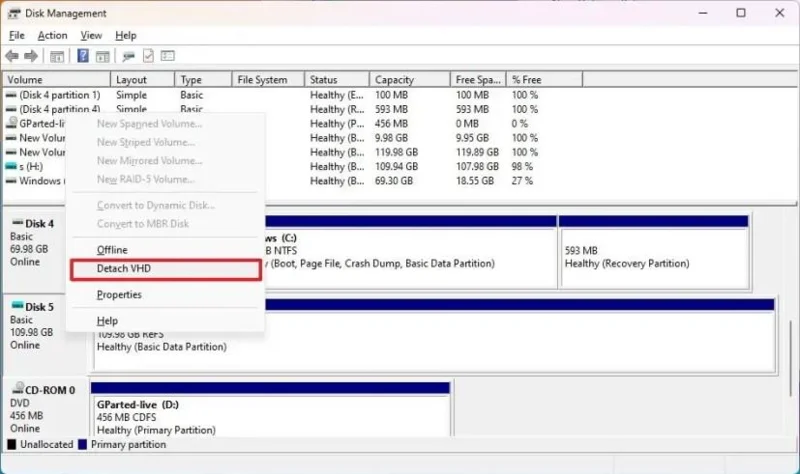Open the Action menu
Image resolution: width=800 pixels, height=474 pixels.
(x=53, y=36)
